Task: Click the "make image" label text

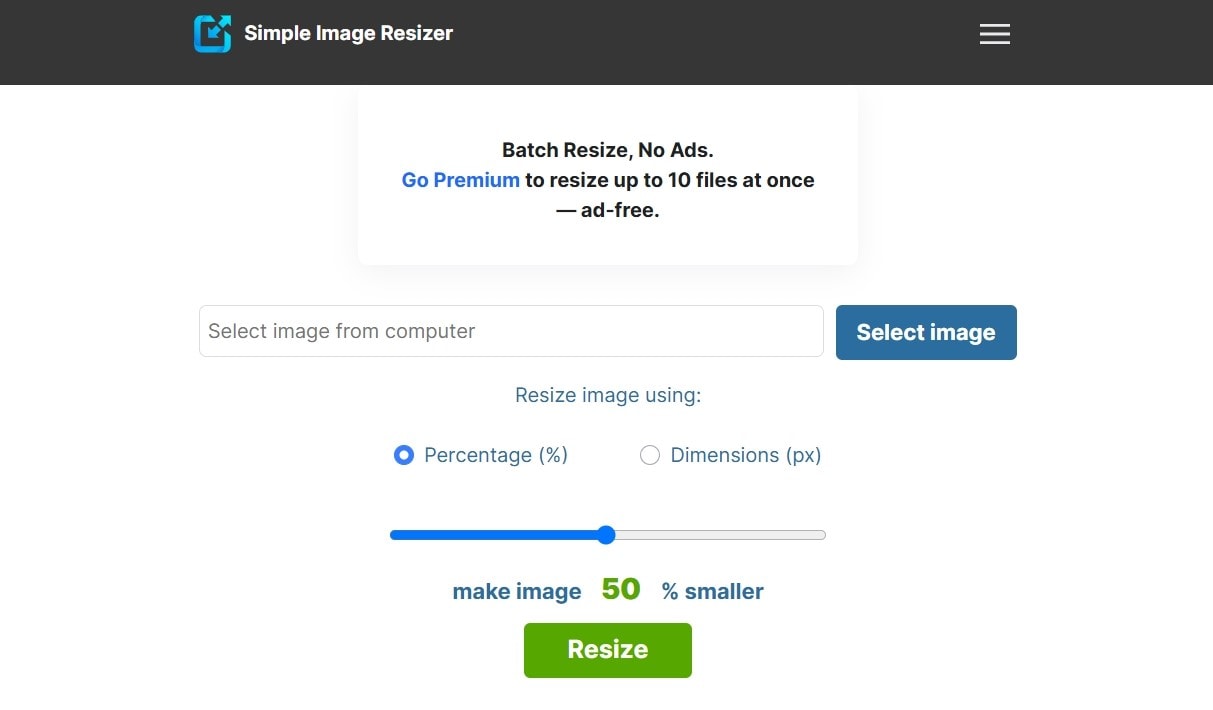Action: pyautogui.click(x=516, y=591)
